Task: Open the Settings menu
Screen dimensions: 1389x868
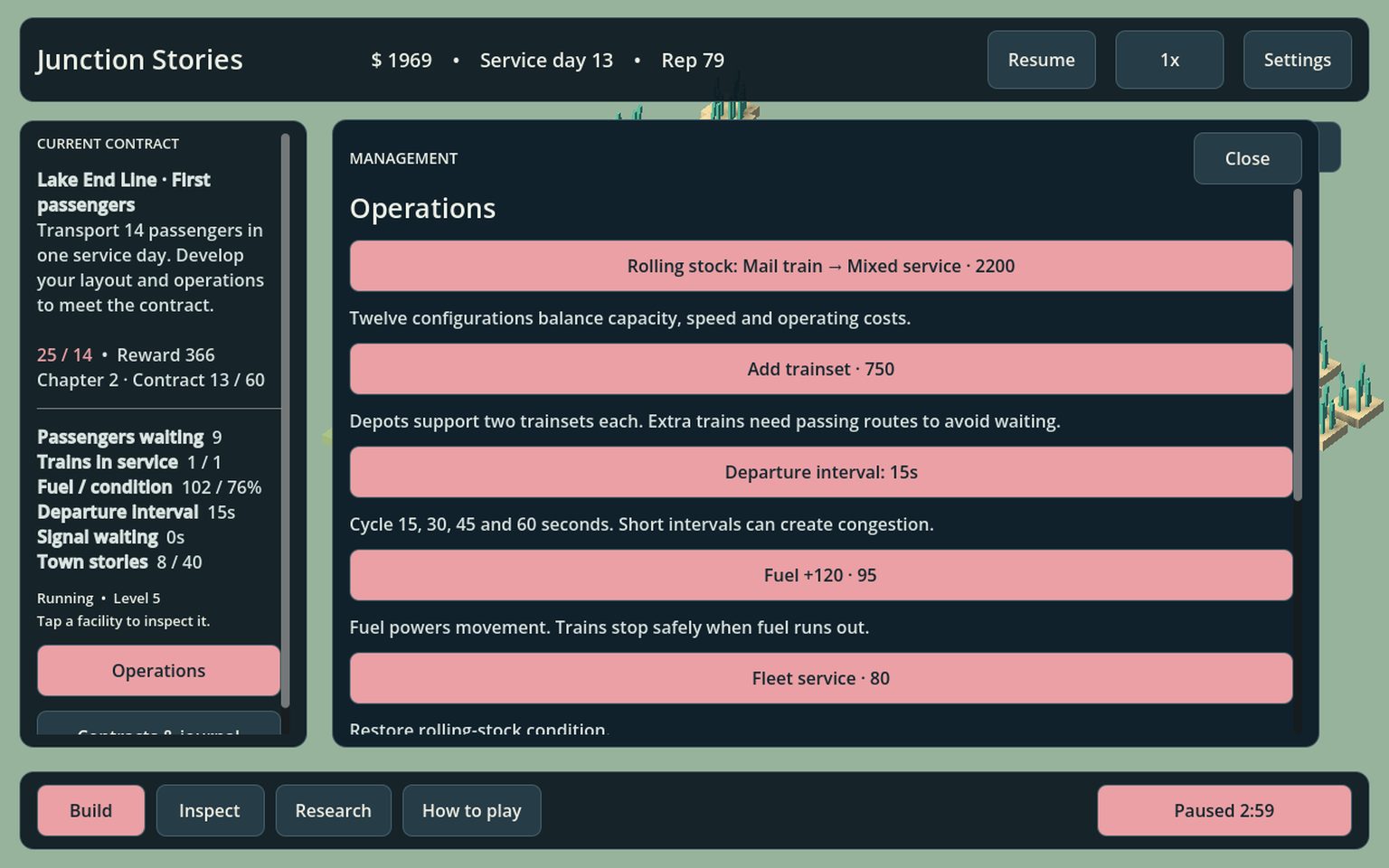Action: pyautogui.click(x=1297, y=60)
